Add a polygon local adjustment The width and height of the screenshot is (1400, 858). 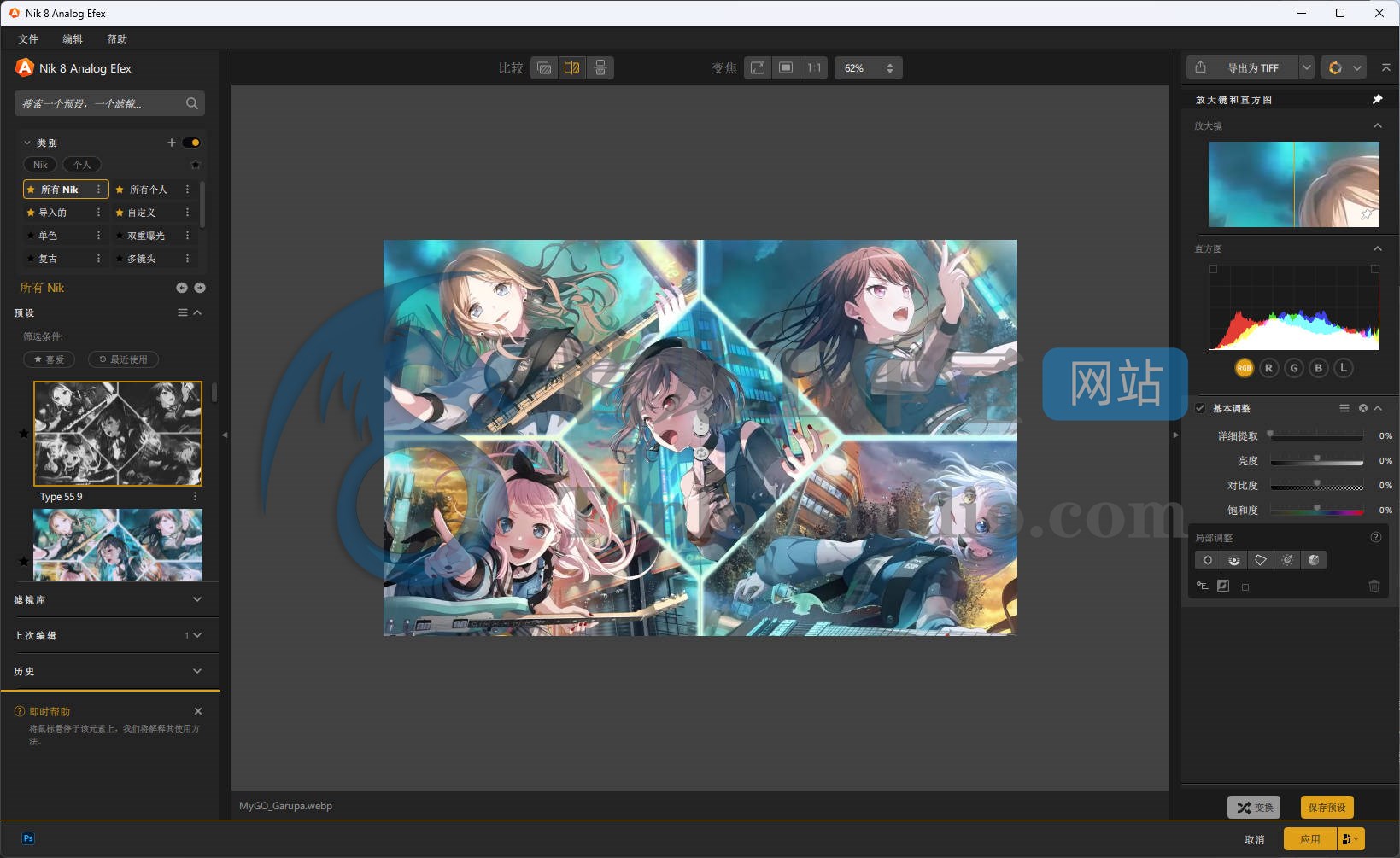(1261, 560)
